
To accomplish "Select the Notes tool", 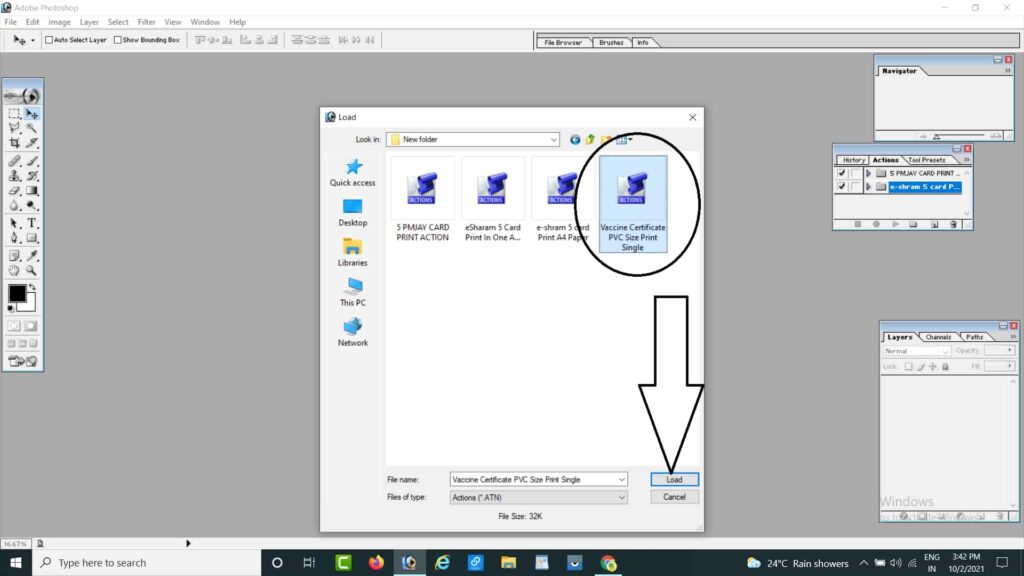I will [14, 255].
